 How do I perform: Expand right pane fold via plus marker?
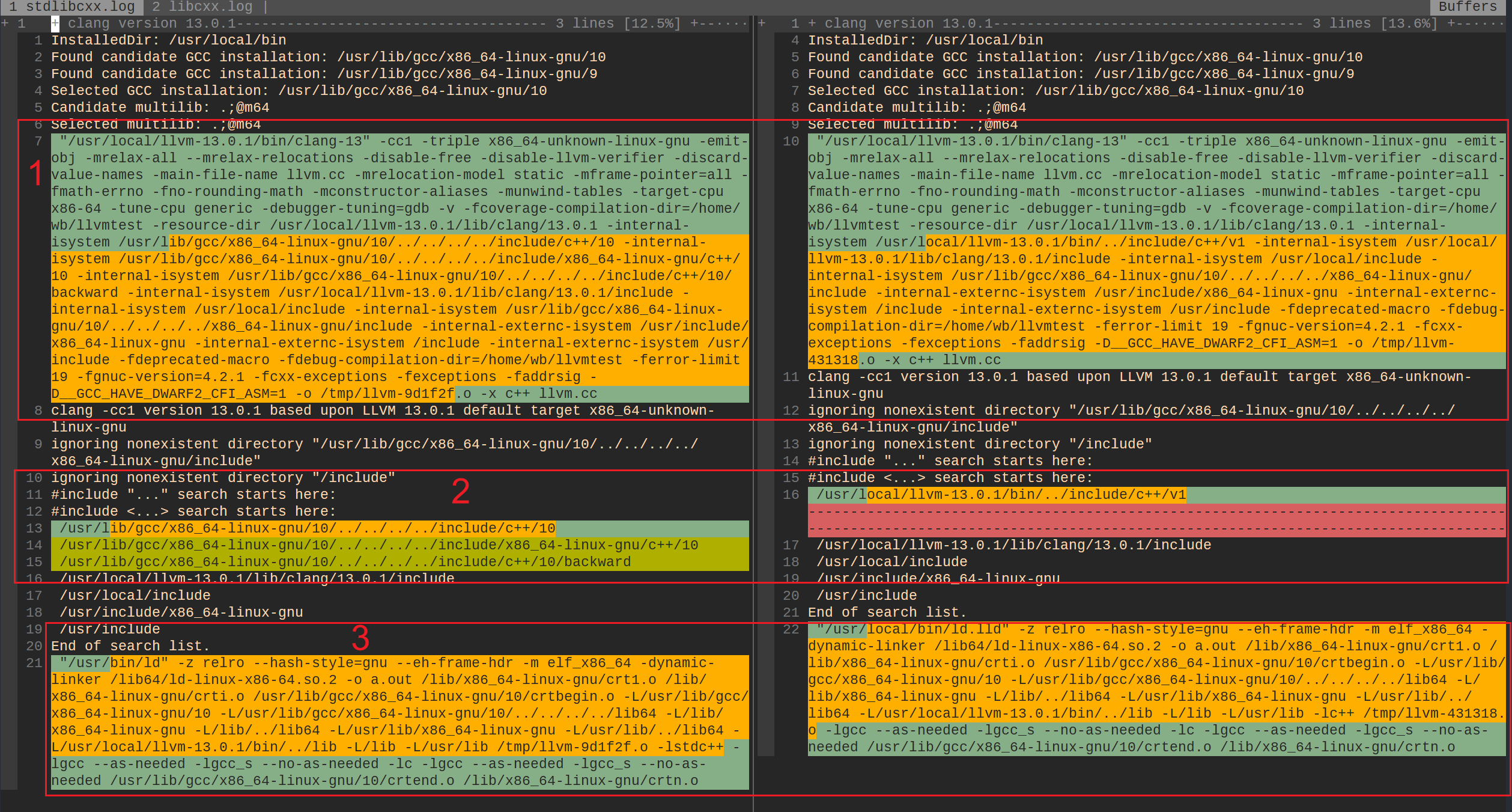click(762, 23)
